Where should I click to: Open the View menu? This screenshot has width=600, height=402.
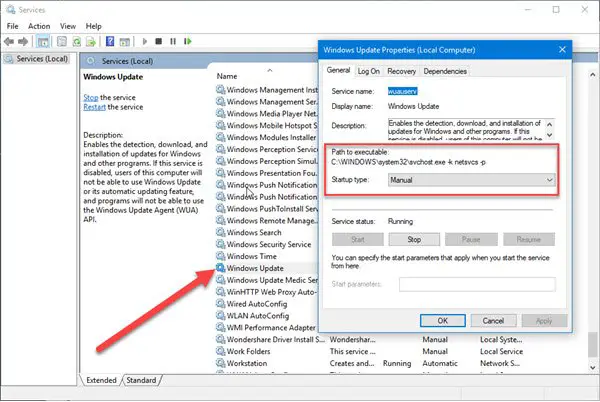pos(68,26)
